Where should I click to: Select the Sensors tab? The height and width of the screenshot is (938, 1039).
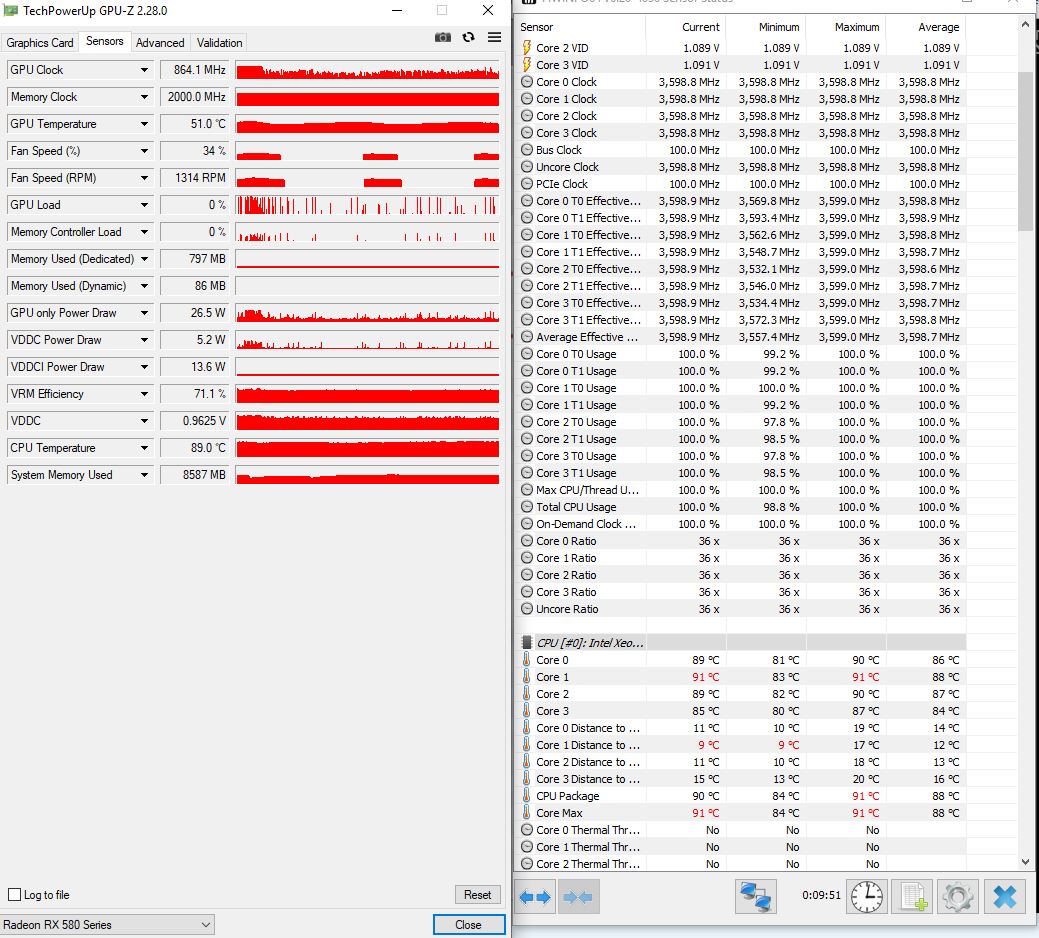click(x=105, y=41)
